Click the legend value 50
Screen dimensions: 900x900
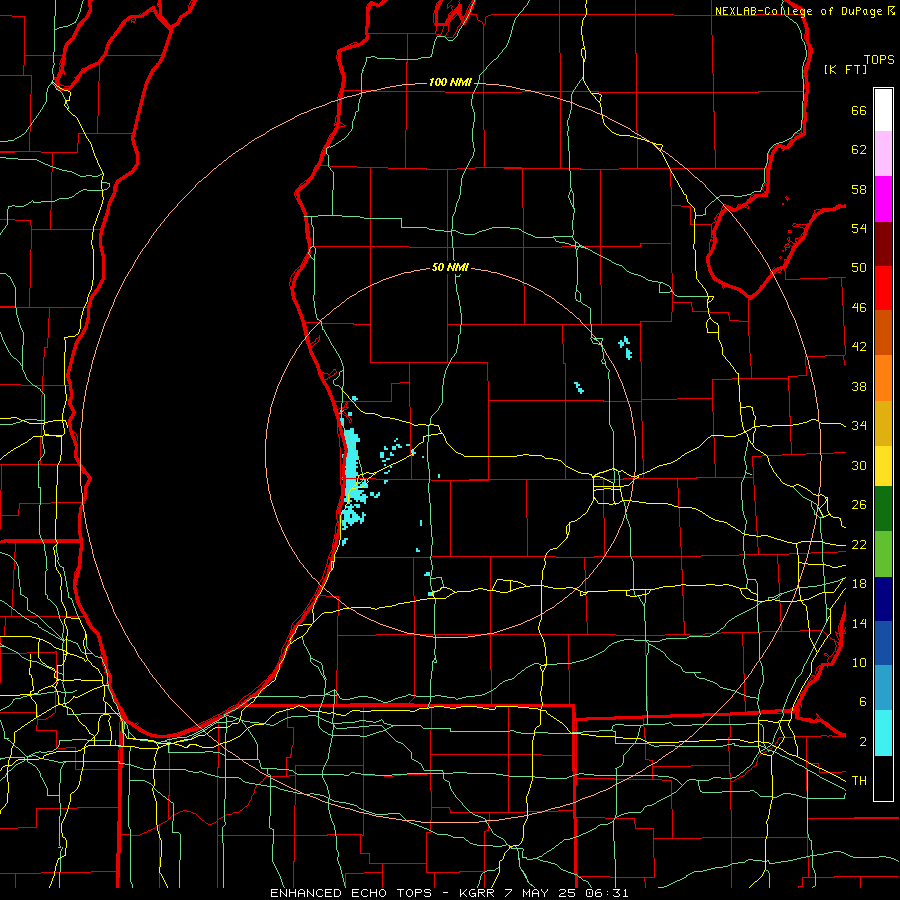coord(859,268)
